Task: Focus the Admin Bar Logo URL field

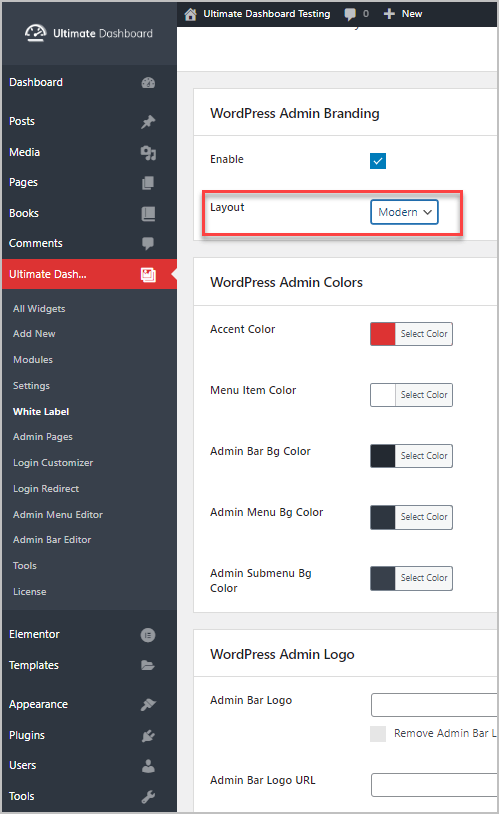Action: 434,784
